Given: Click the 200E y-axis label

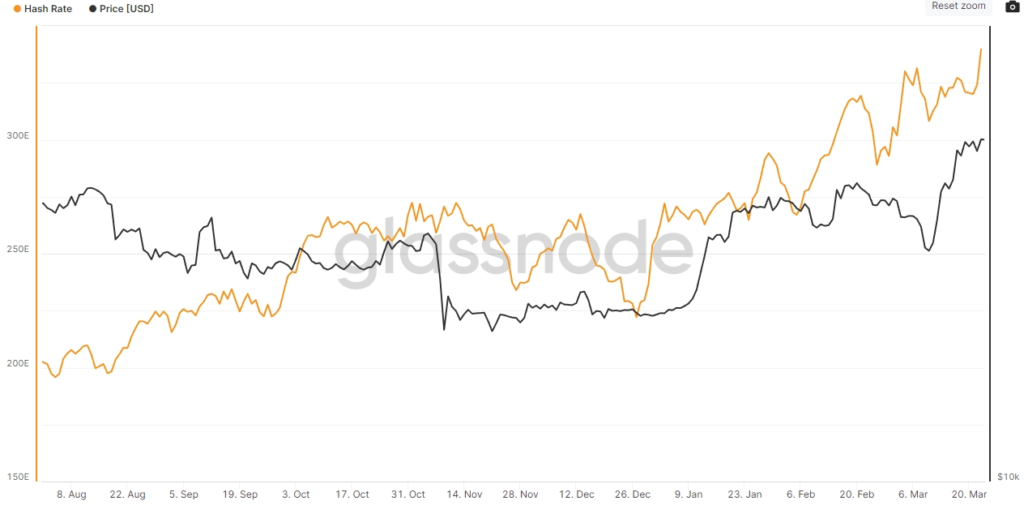Looking at the screenshot, I should click(x=18, y=364).
